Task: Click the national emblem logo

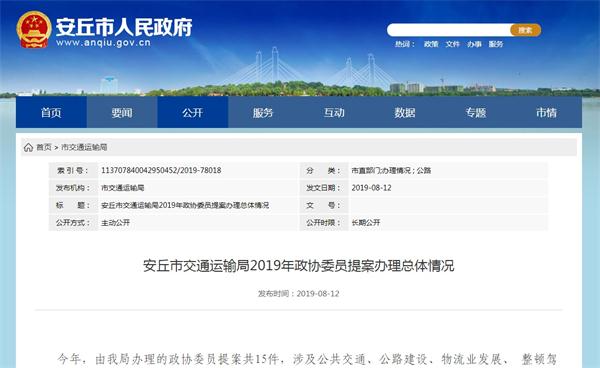Action: (x=34, y=29)
